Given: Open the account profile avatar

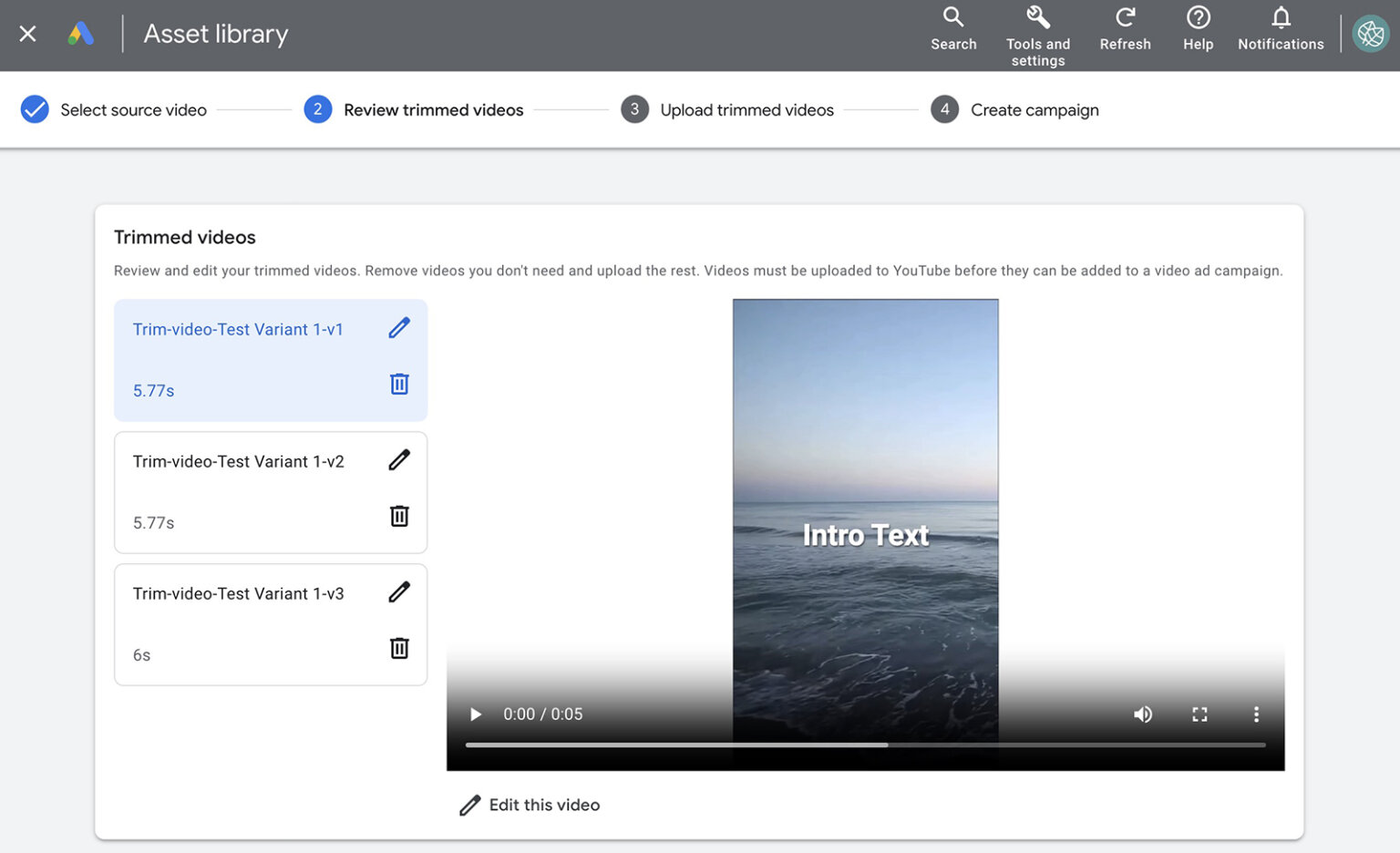Looking at the screenshot, I should coord(1371,34).
